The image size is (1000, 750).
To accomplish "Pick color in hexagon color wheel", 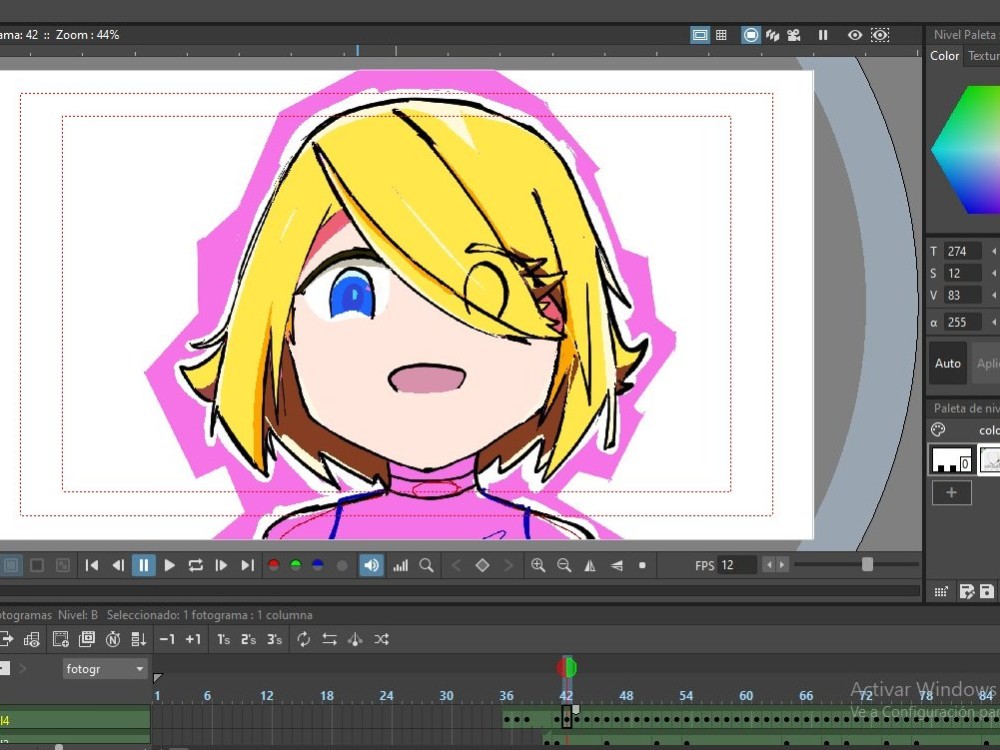I will click(x=966, y=151).
